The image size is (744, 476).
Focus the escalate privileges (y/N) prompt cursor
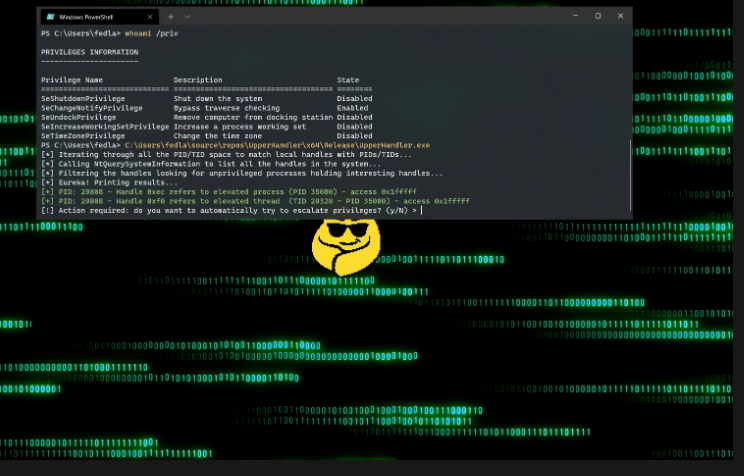(422, 210)
